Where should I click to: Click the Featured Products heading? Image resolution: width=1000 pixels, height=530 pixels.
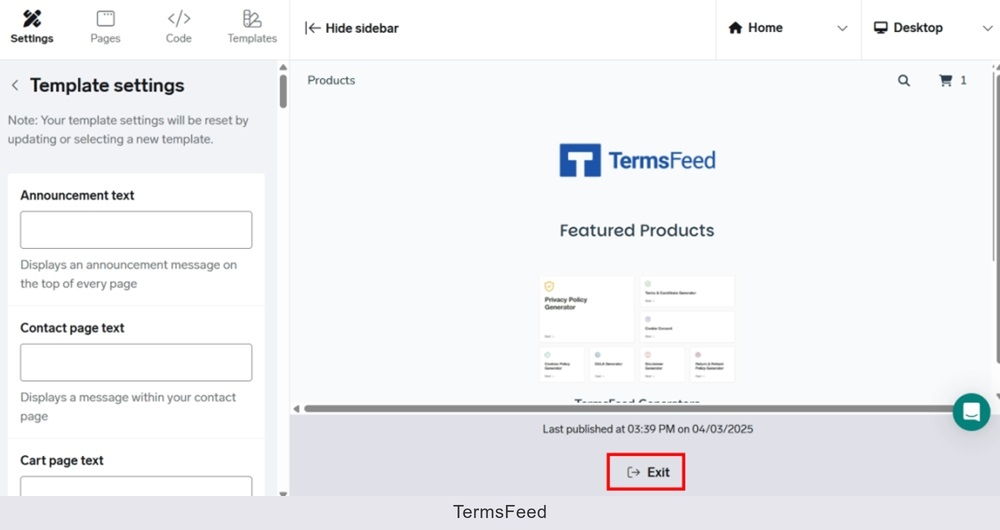636,230
